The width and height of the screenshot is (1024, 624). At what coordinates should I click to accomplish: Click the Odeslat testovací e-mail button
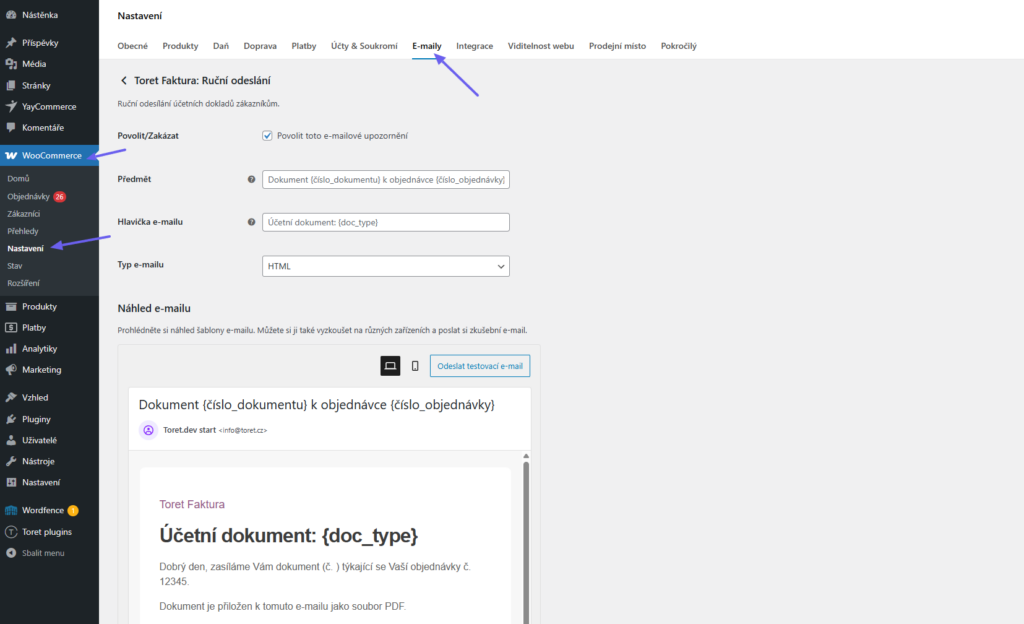(479, 365)
